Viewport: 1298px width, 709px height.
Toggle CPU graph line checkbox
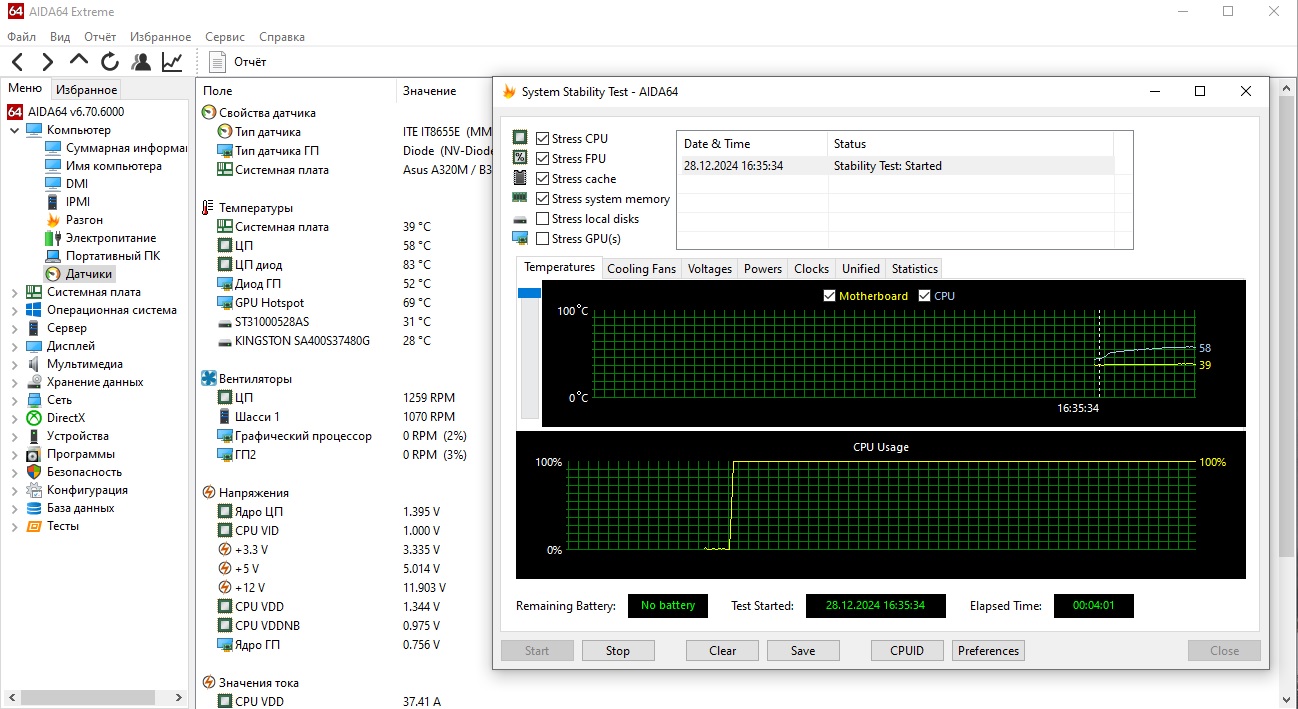(924, 296)
